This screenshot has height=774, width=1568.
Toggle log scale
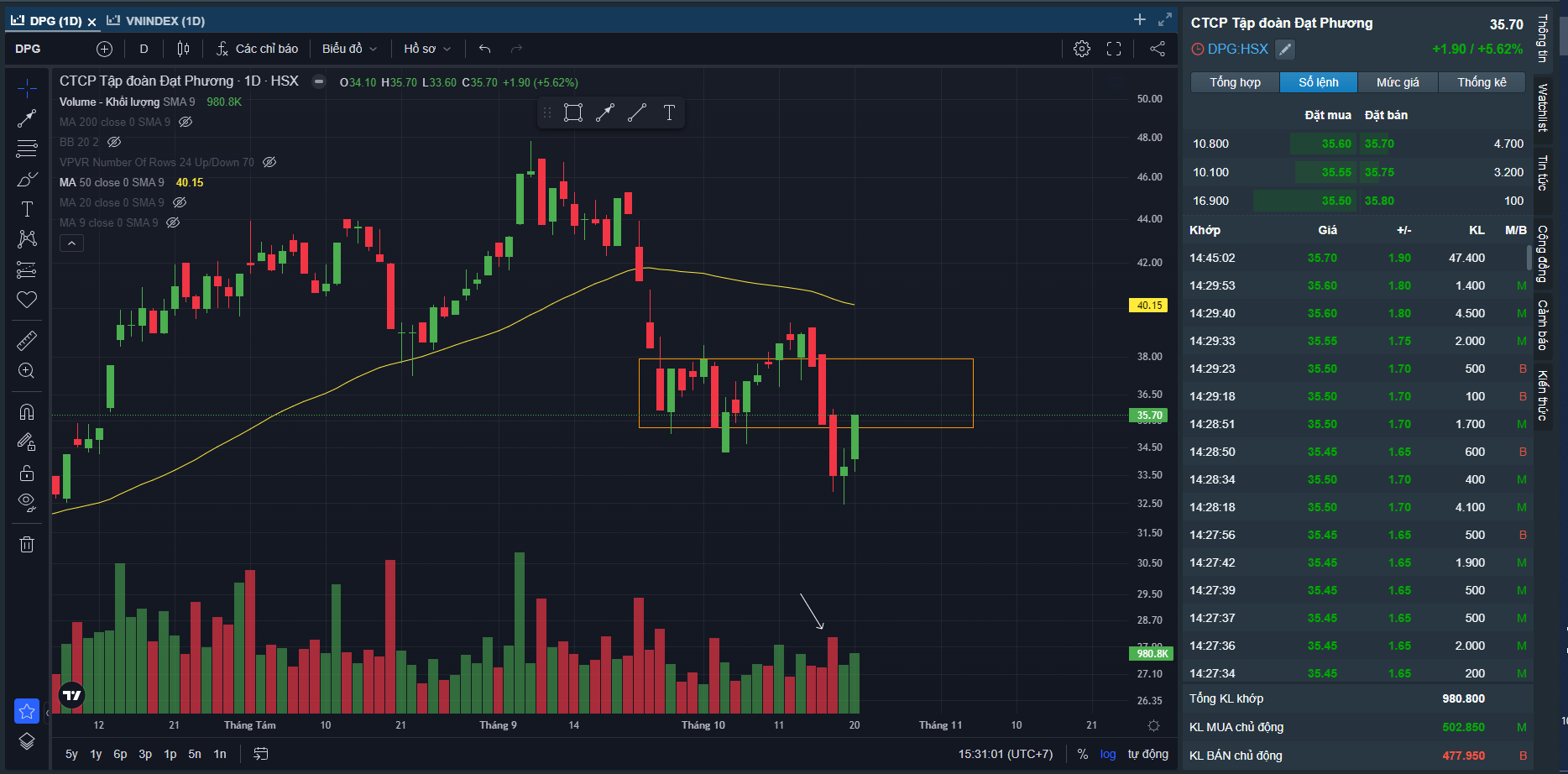[x=1108, y=754]
